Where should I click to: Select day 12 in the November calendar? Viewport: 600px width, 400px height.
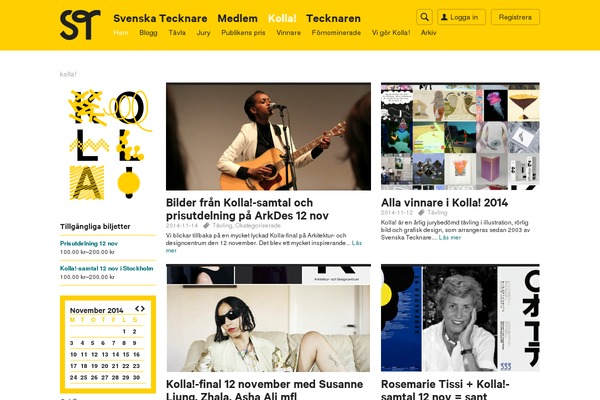pos(95,354)
